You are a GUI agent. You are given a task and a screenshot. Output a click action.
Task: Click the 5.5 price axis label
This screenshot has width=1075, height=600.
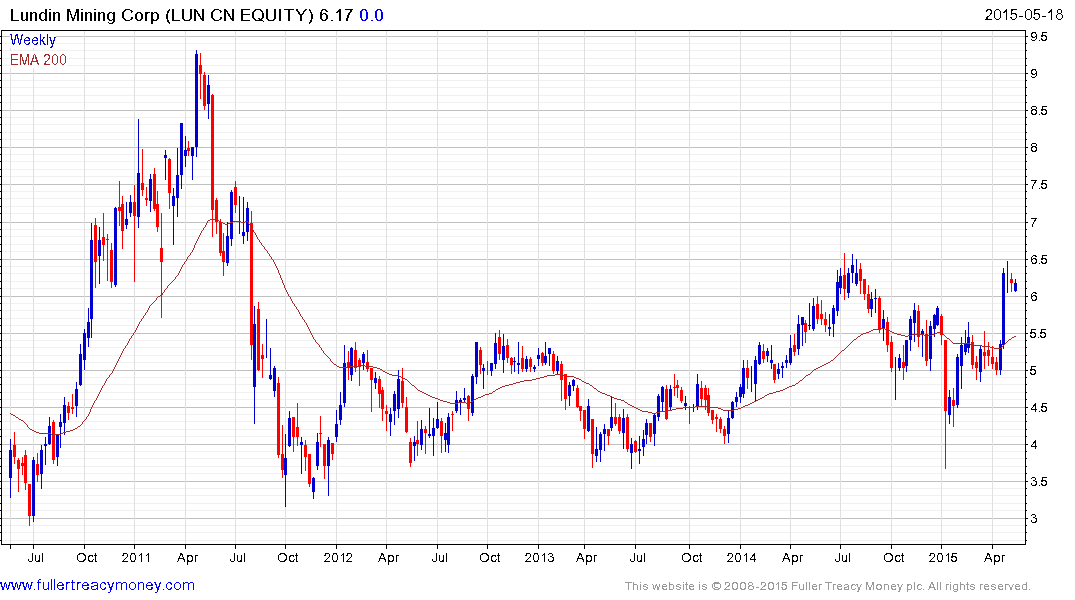pos(1039,333)
